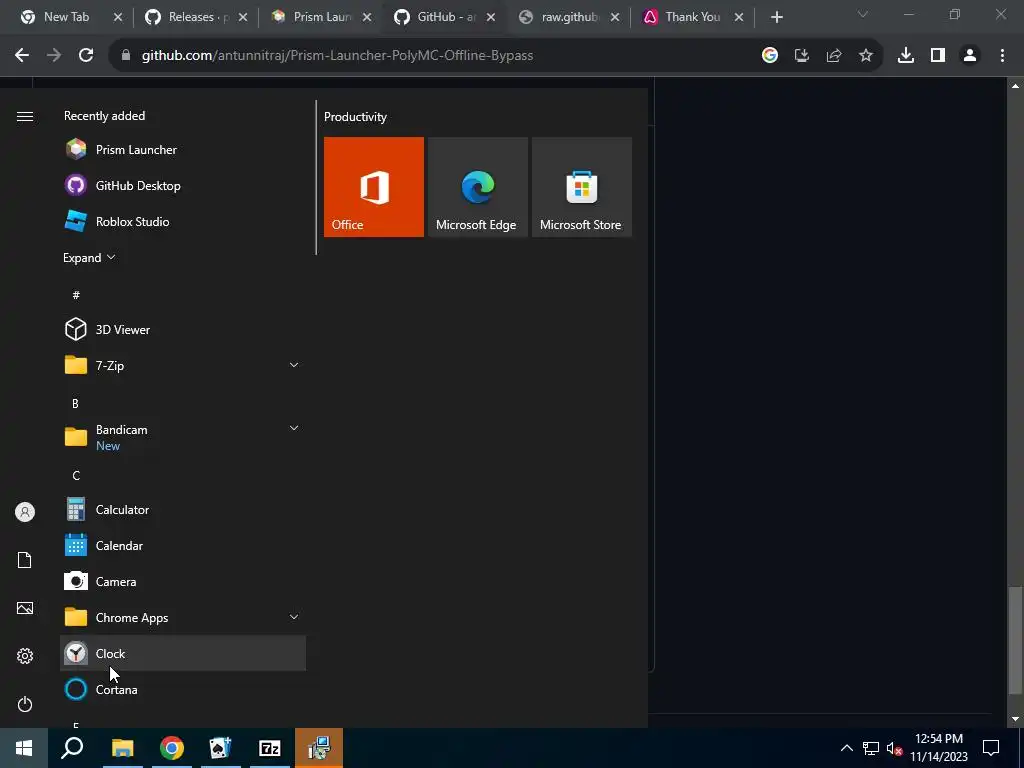The height and width of the screenshot is (768, 1024).
Task: Expand the Start menu hamburger navigation
Action: [x=25, y=116]
